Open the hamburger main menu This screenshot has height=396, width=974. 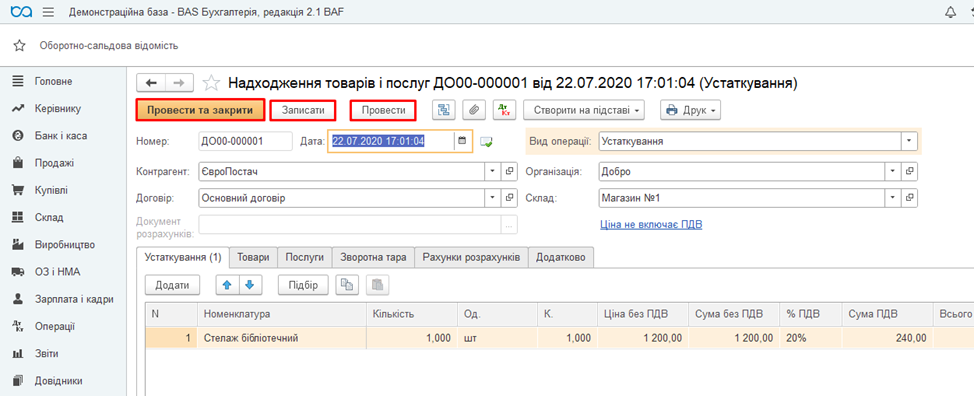coord(48,12)
